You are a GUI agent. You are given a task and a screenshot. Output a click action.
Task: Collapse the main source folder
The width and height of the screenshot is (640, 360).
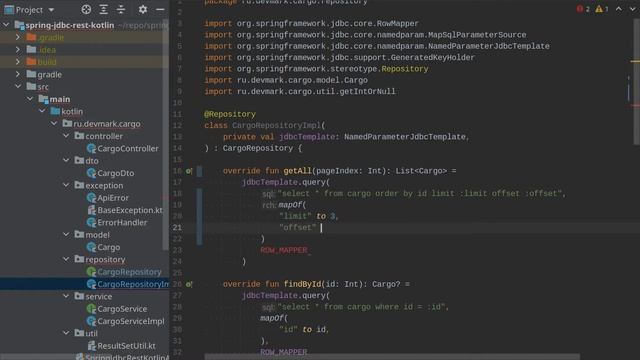point(30,99)
